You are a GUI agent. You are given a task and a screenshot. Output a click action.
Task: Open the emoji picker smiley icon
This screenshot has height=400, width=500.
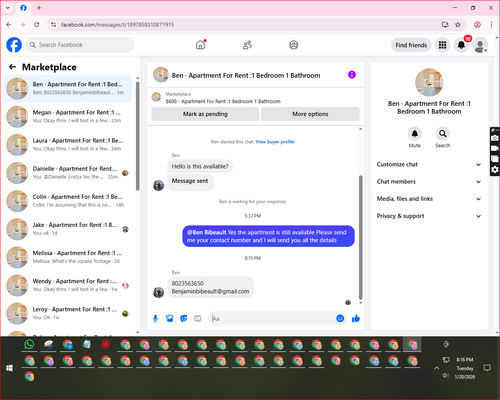(340, 318)
